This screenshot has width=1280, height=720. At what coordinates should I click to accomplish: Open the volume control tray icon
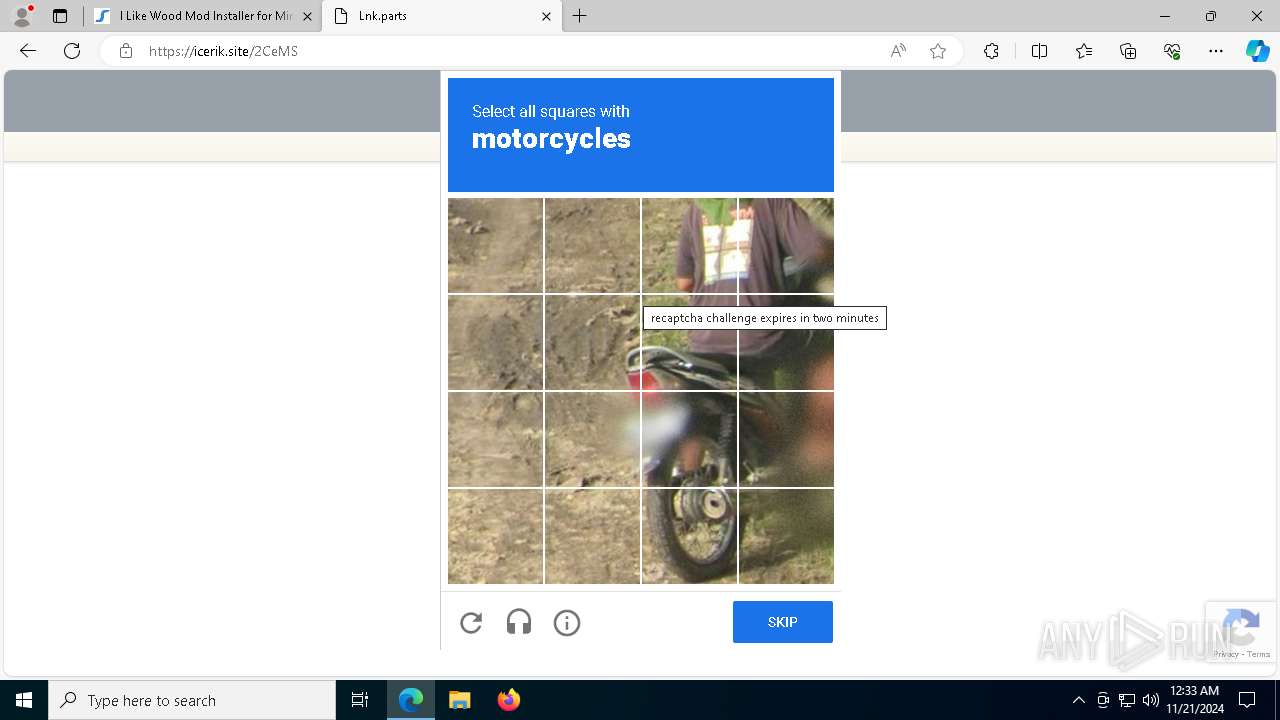tap(1150, 700)
